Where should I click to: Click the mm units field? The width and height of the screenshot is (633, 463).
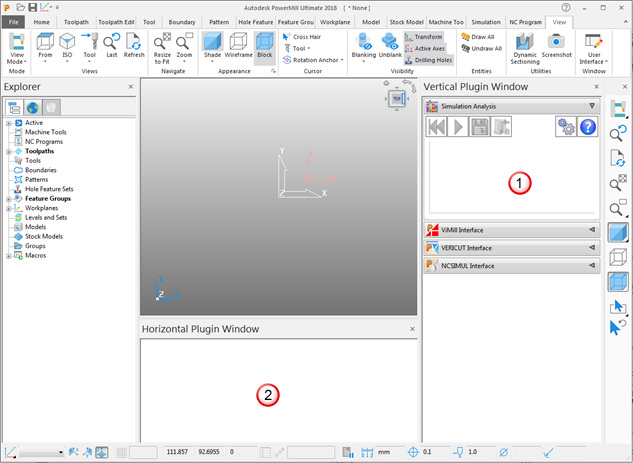click(390, 452)
